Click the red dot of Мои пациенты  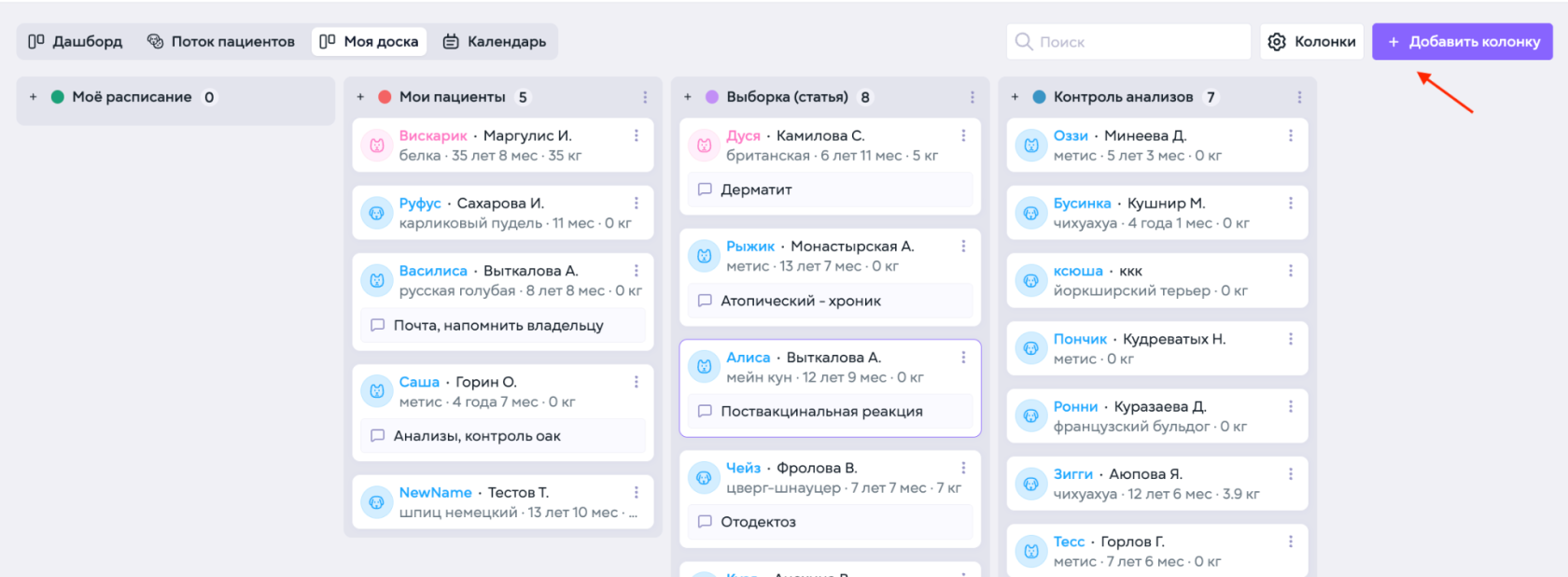pyautogui.click(x=385, y=97)
